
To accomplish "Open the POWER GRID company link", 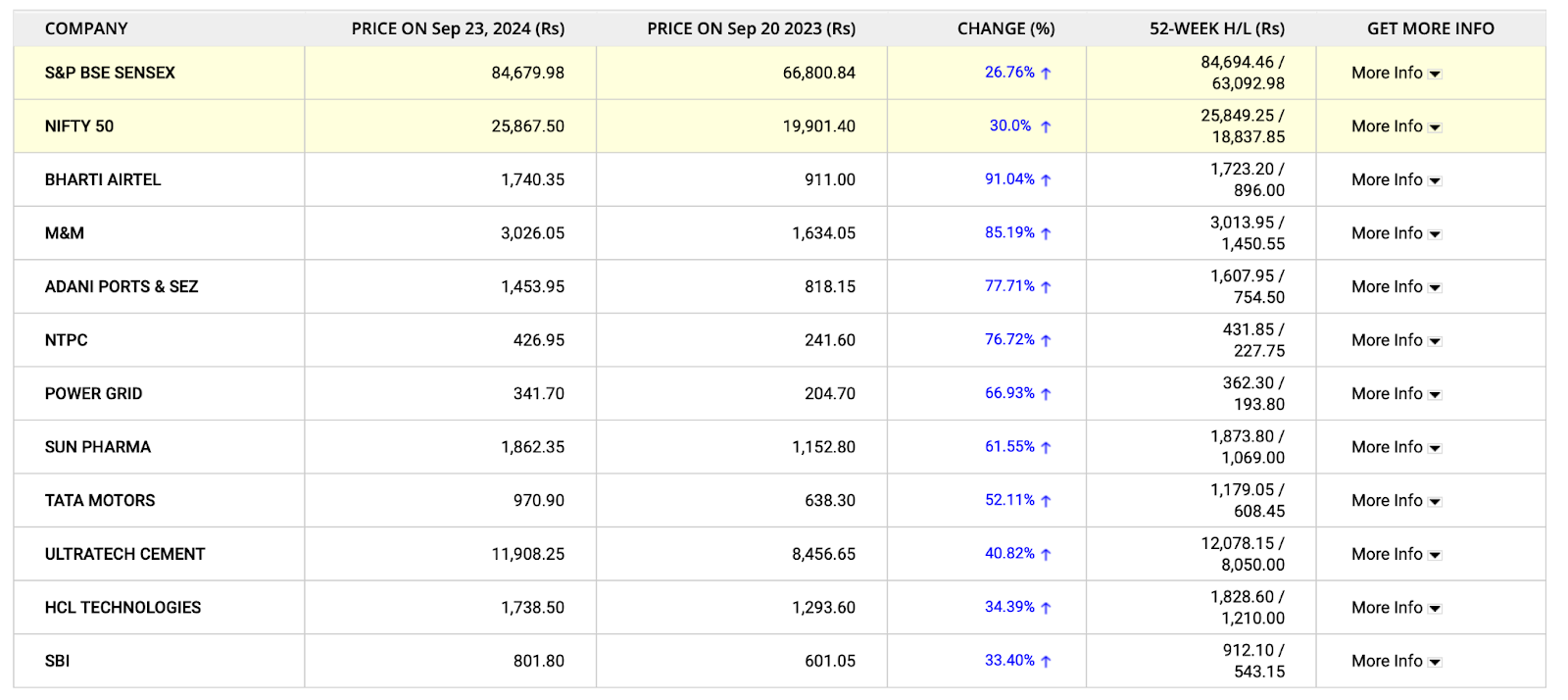I will click(93, 393).
